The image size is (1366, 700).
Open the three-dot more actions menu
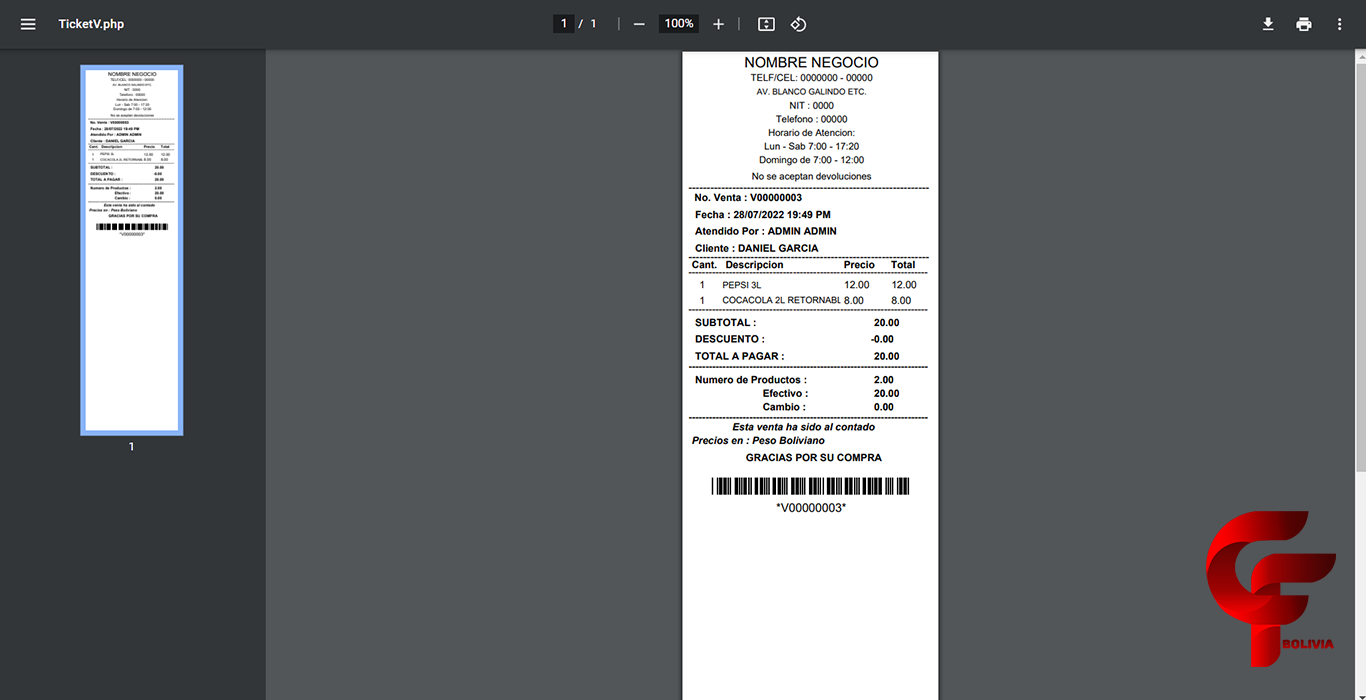coord(1340,24)
